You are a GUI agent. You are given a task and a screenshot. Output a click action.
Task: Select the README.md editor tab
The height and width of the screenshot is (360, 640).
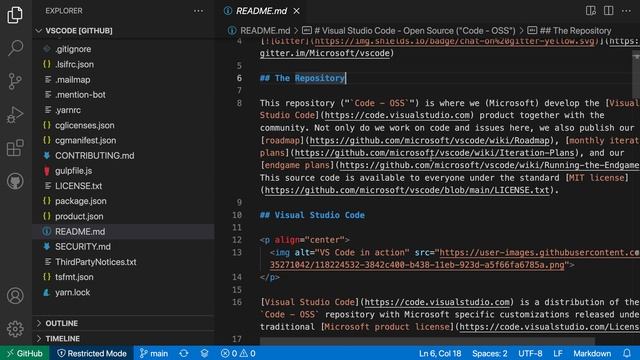point(261,11)
